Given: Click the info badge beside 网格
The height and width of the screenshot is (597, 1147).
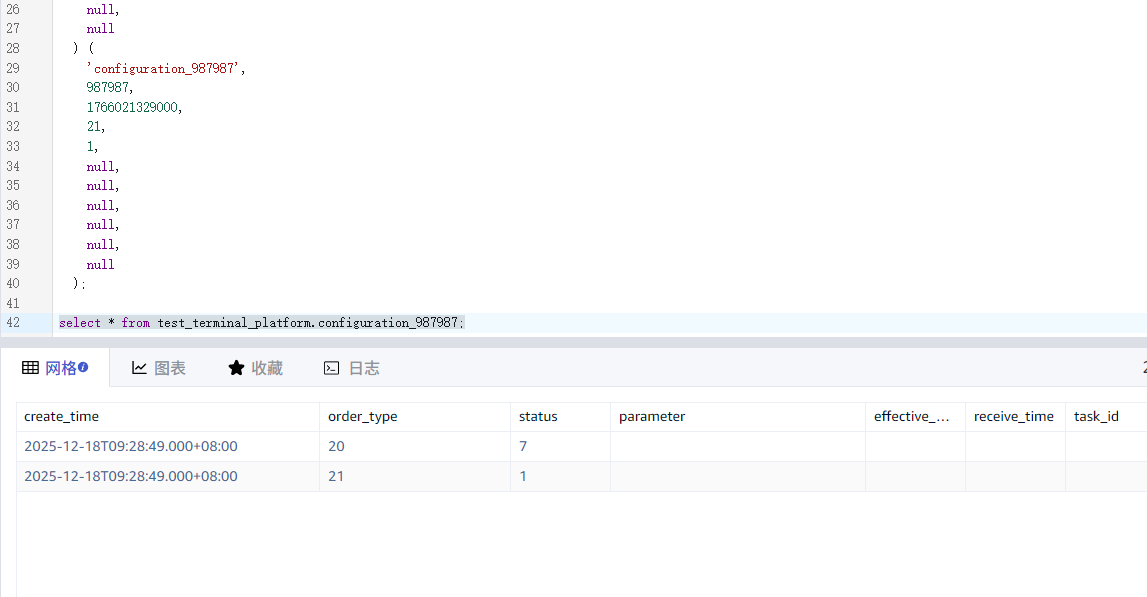Looking at the screenshot, I should point(83,367).
